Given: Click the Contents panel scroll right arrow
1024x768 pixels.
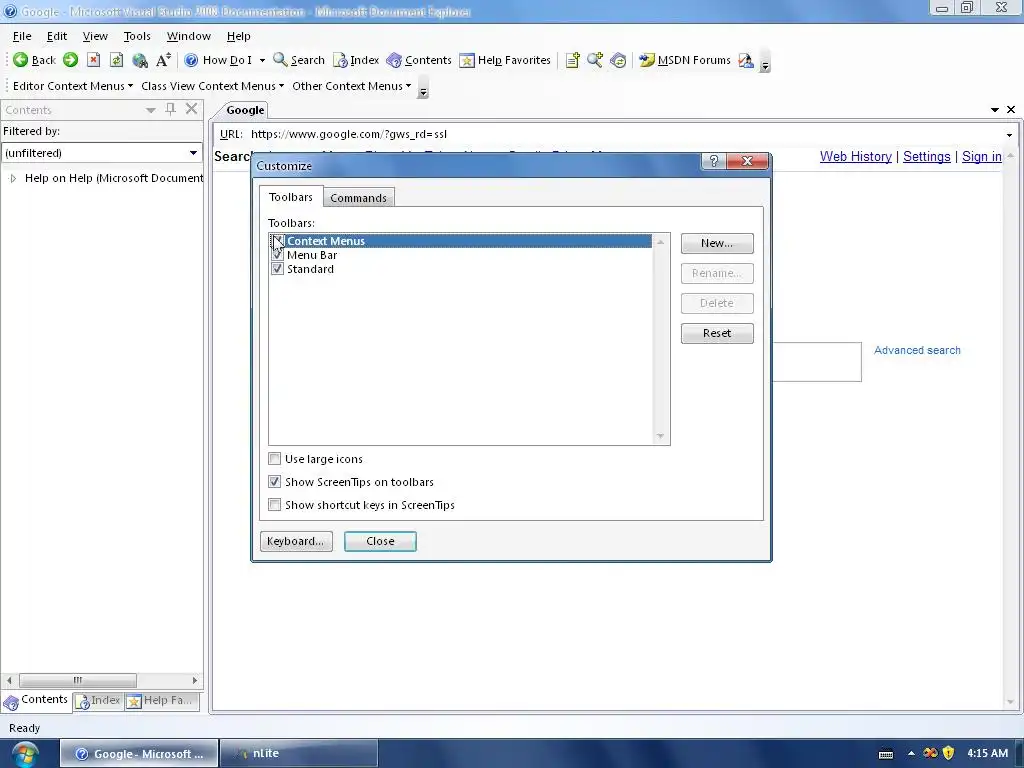Looking at the screenshot, I should tap(195, 680).
